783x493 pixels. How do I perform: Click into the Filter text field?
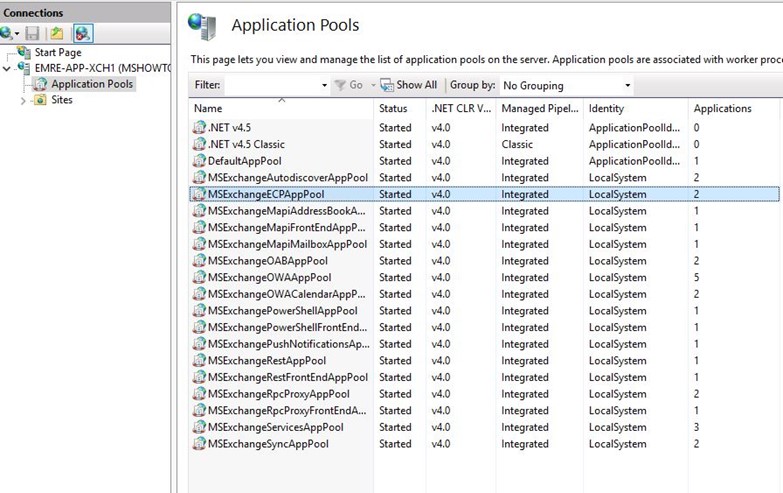273,85
